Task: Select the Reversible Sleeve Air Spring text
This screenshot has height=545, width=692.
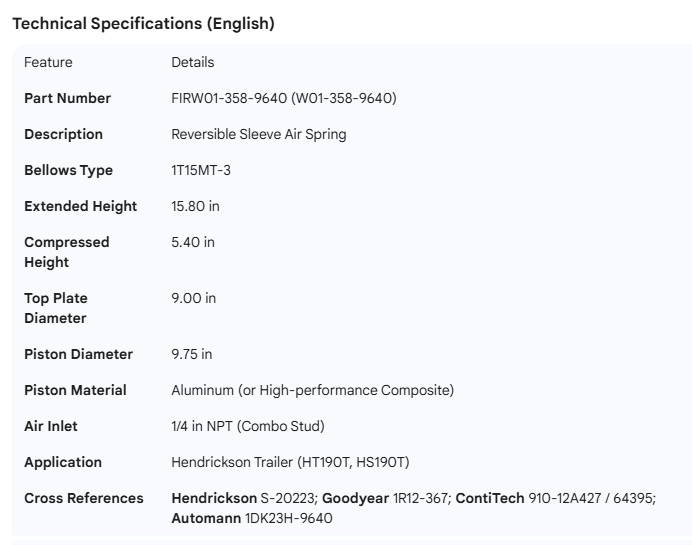Action: (x=258, y=134)
